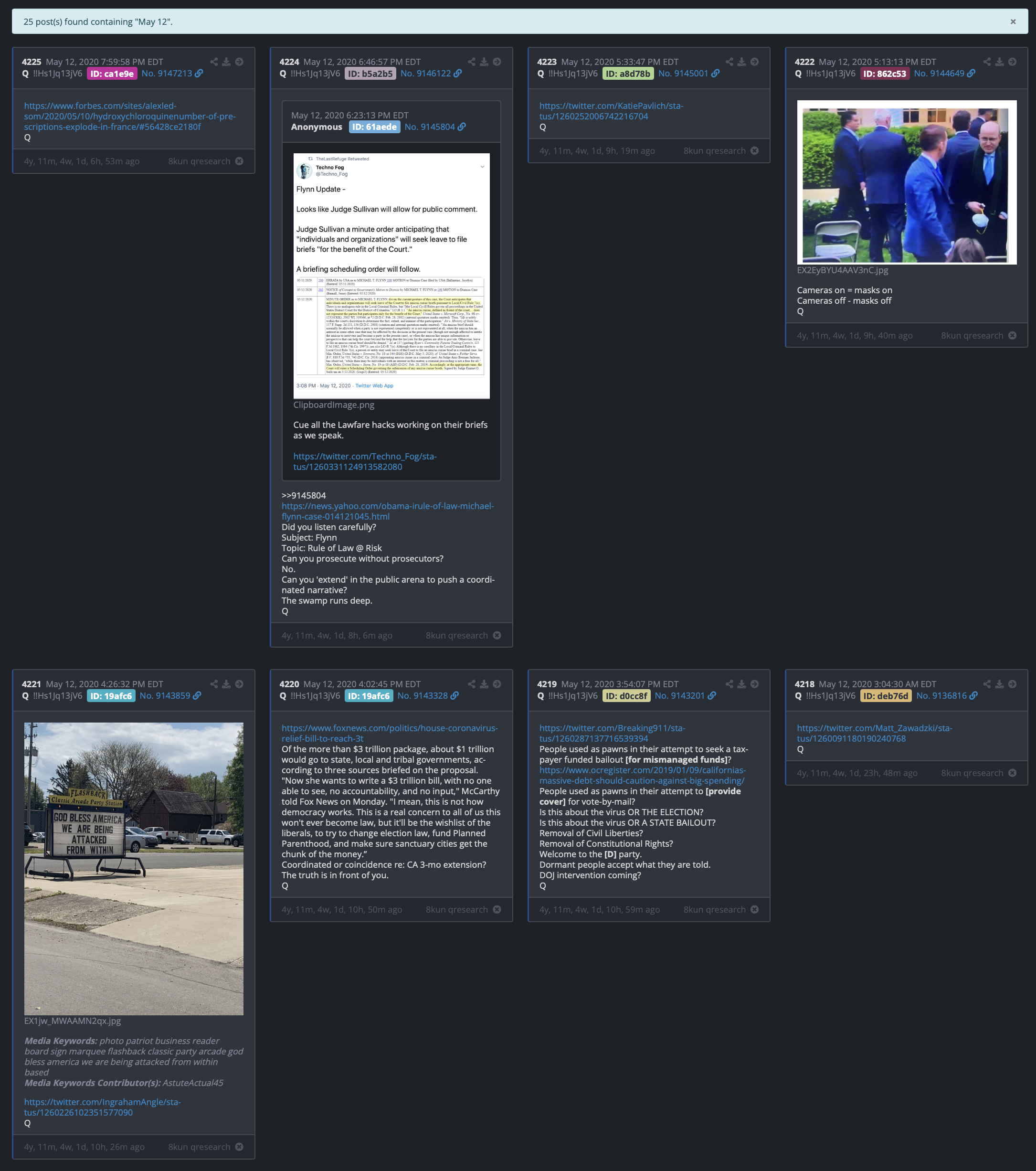The width and height of the screenshot is (1036, 1171).
Task: Open anonymous post link No. 9145804
Action: point(434,127)
